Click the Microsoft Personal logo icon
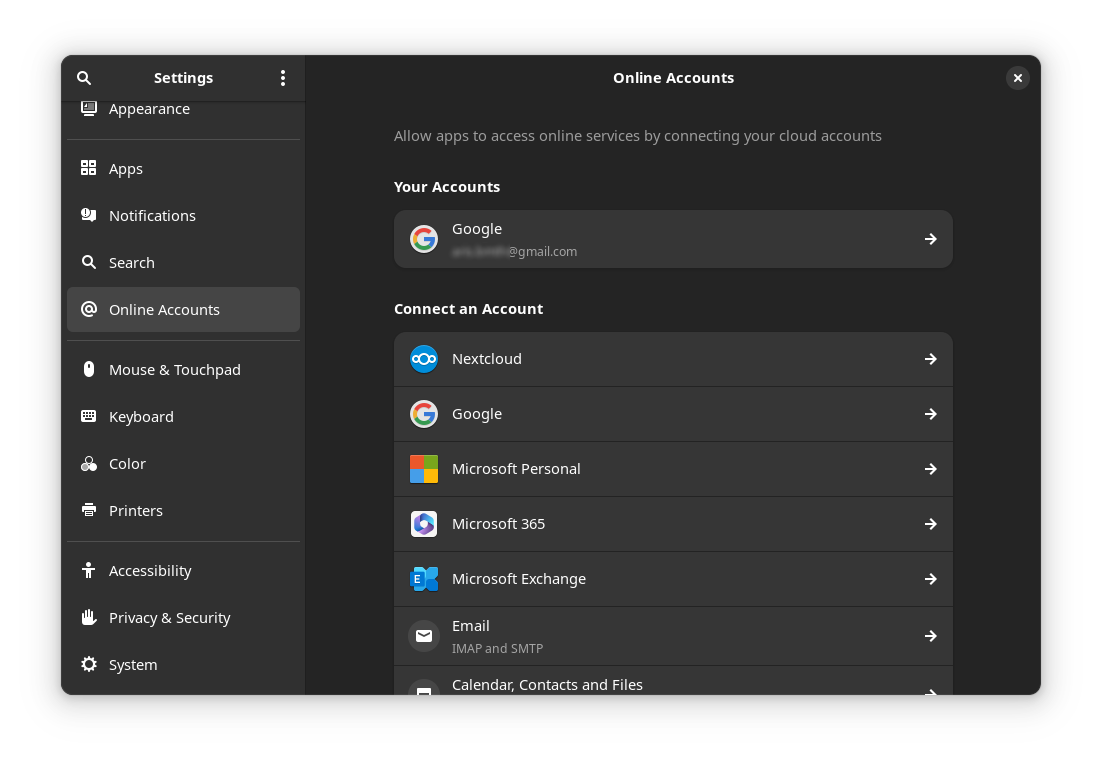This screenshot has height=762, width=1102. click(x=424, y=469)
